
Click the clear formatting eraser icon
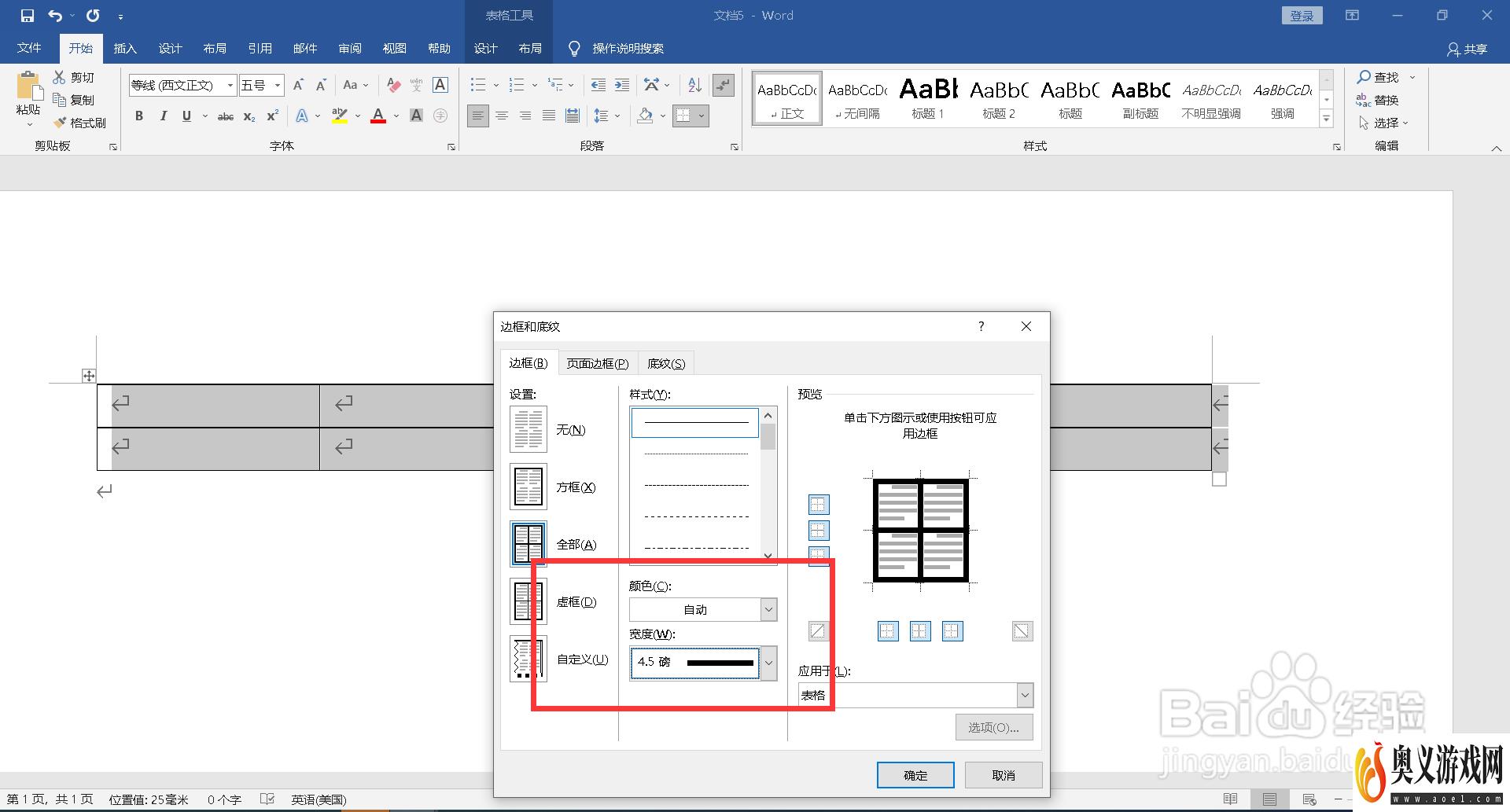[x=394, y=85]
